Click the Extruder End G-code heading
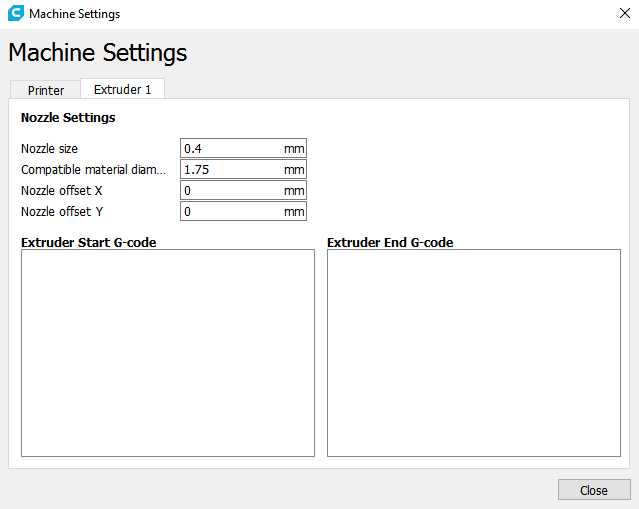This screenshot has height=509, width=639. 390,242
